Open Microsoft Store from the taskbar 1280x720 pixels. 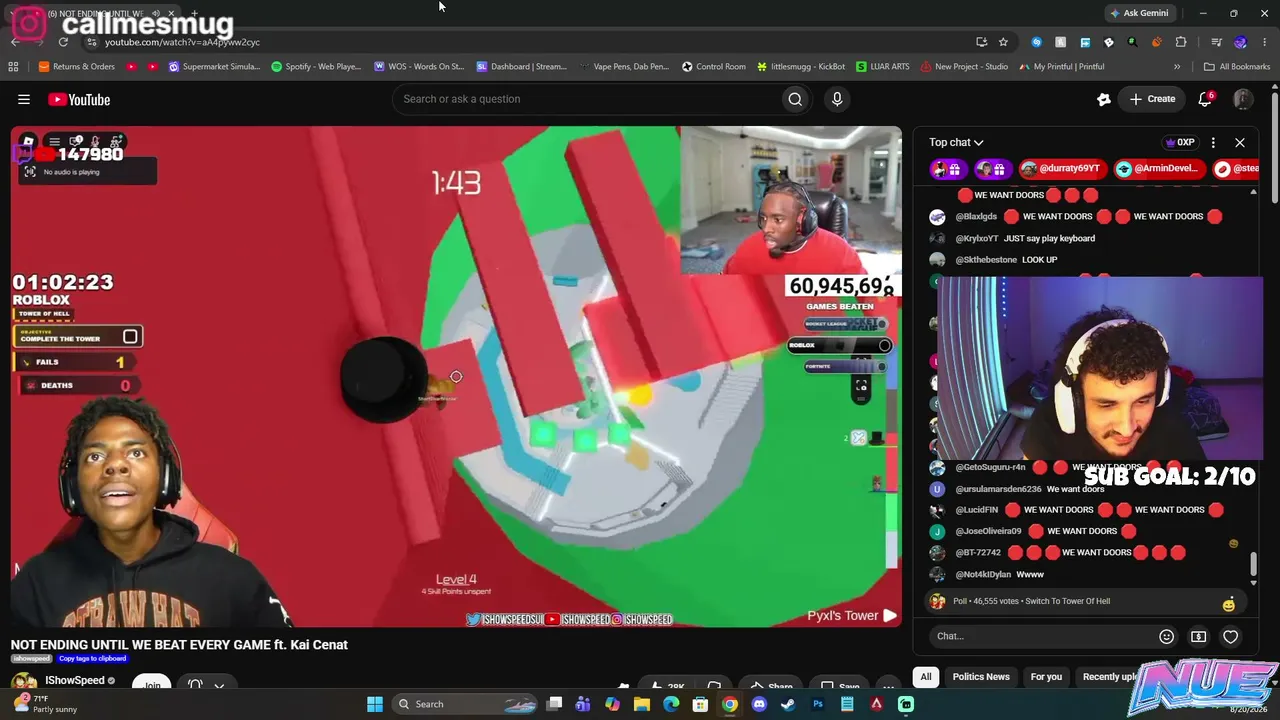(700, 704)
